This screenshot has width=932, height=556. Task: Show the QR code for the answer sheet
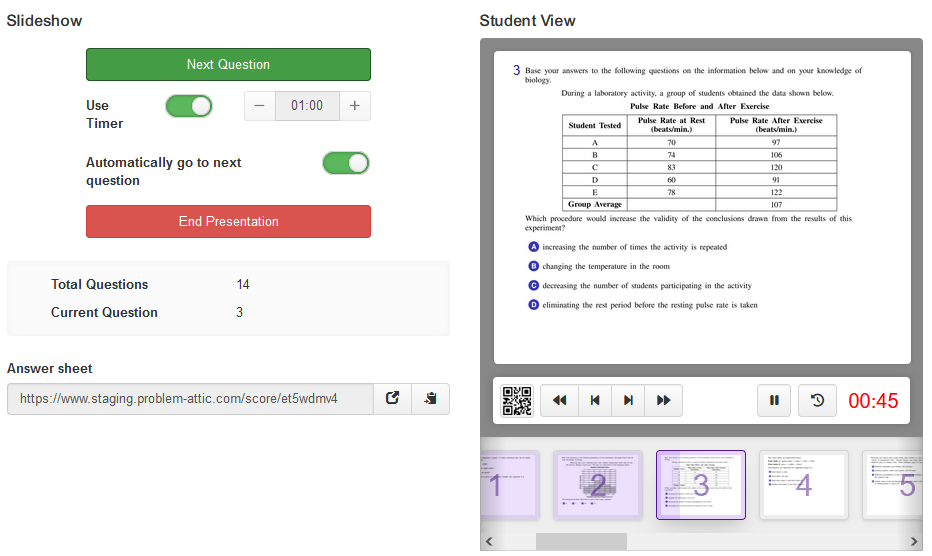tap(516, 401)
